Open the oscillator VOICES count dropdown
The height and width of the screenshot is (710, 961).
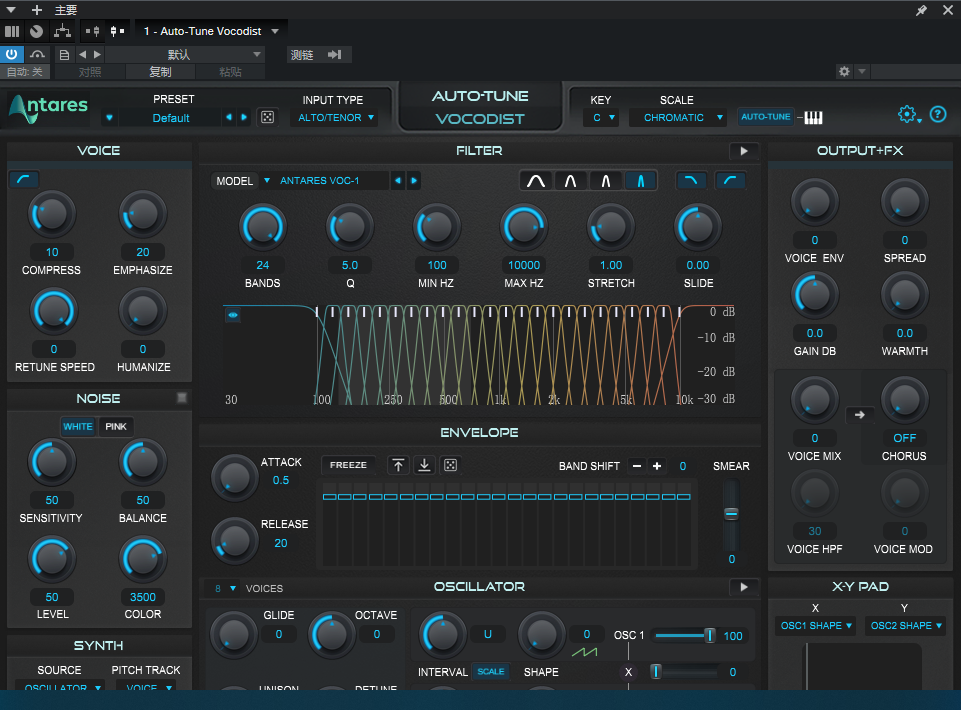(x=225, y=589)
